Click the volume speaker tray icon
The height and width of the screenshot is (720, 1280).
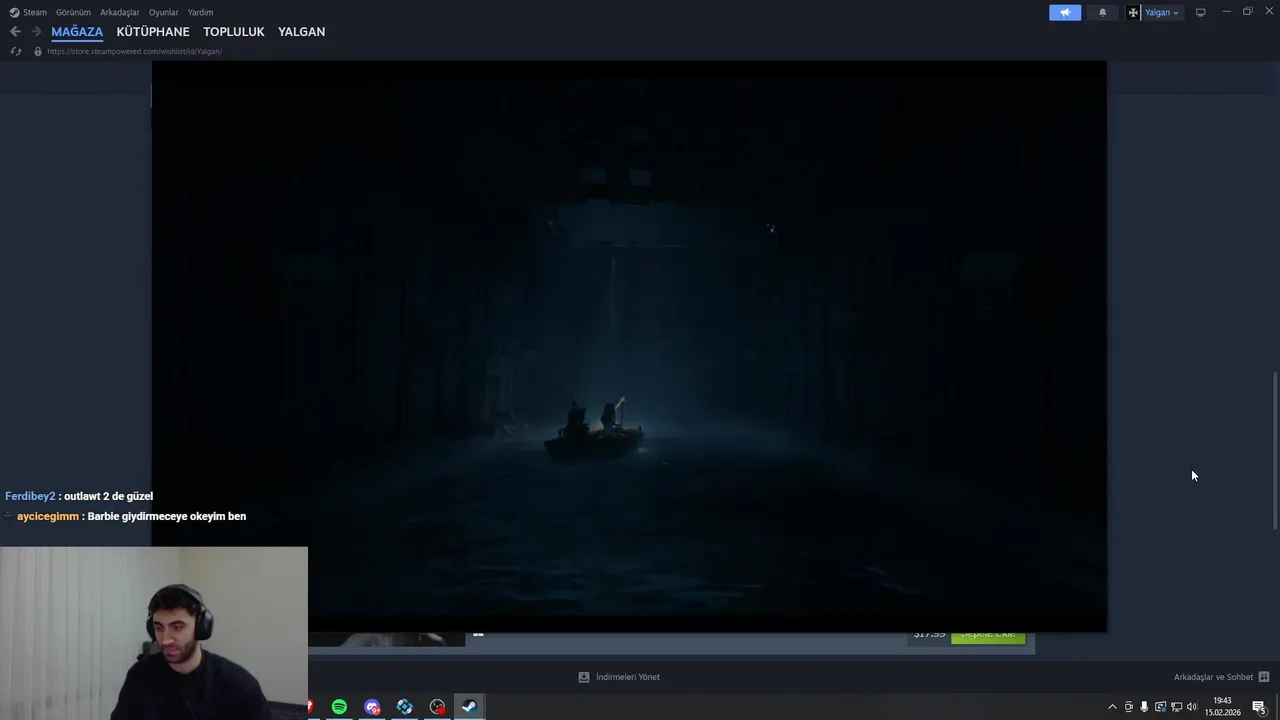(1191, 707)
